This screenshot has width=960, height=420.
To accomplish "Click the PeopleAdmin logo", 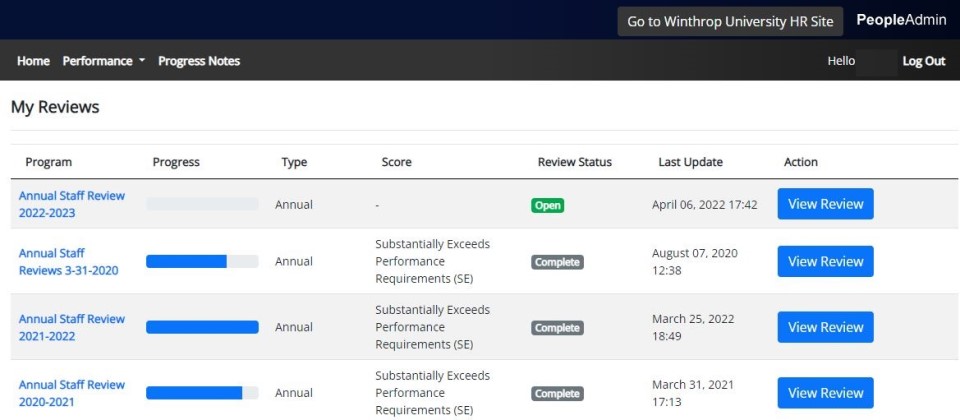I will (901, 20).
